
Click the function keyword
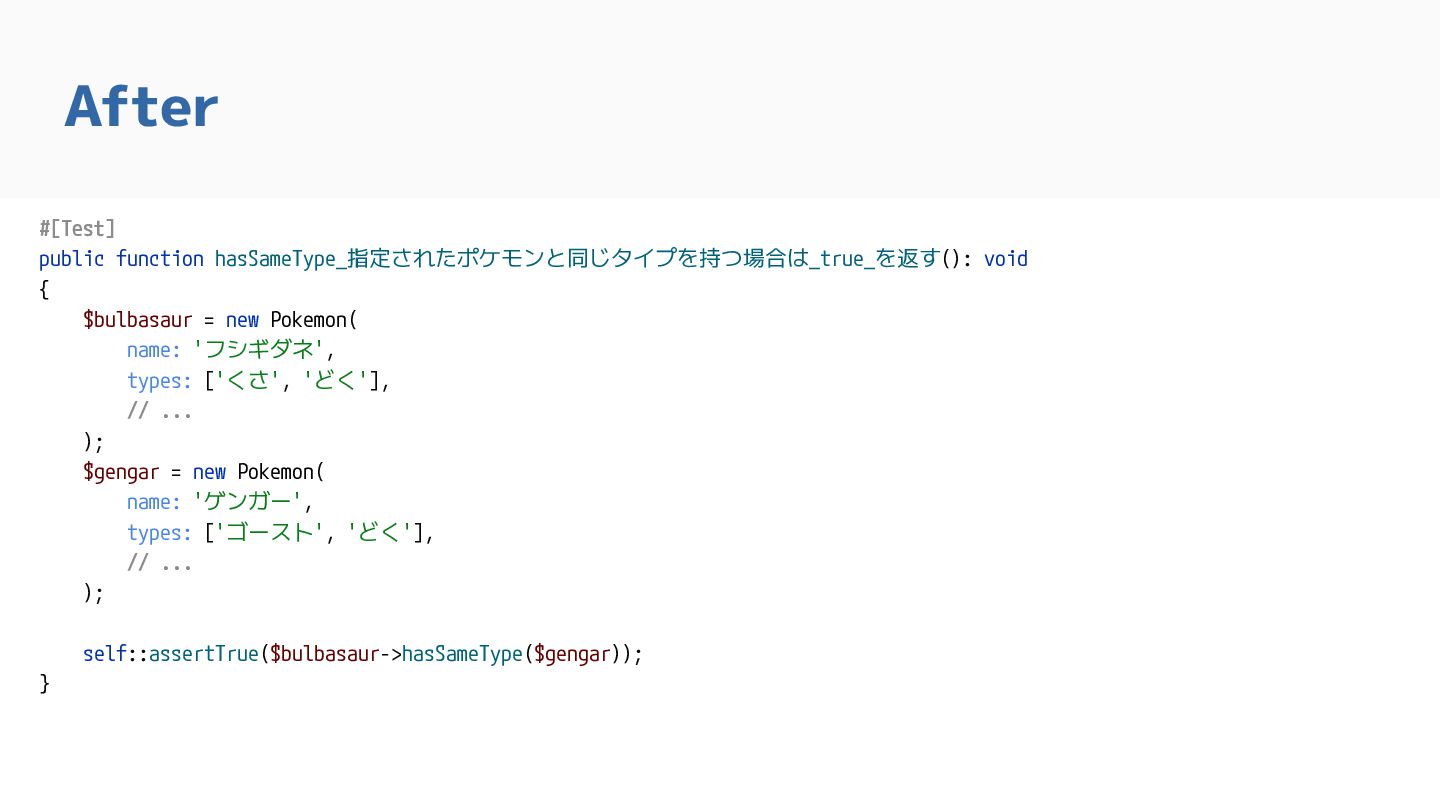click(x=159, y=259)
